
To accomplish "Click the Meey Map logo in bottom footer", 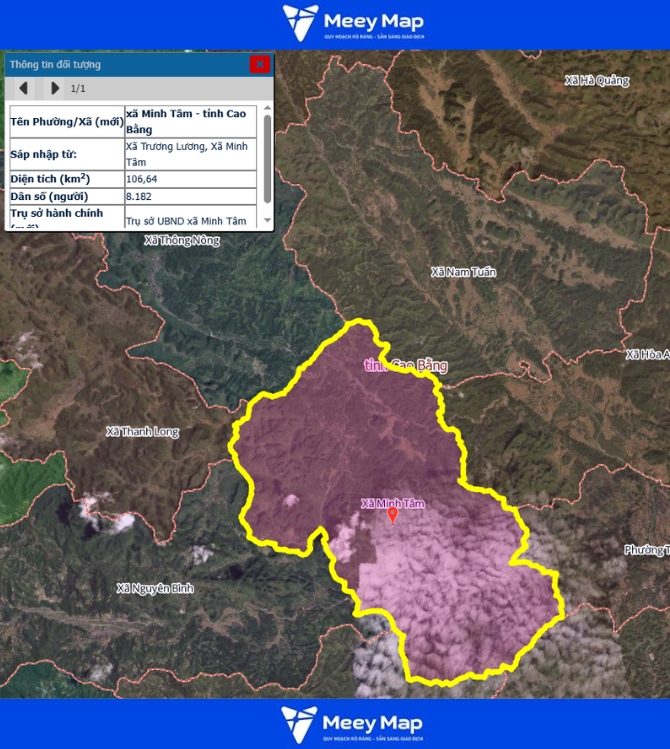I will click(x=352, y=724).
